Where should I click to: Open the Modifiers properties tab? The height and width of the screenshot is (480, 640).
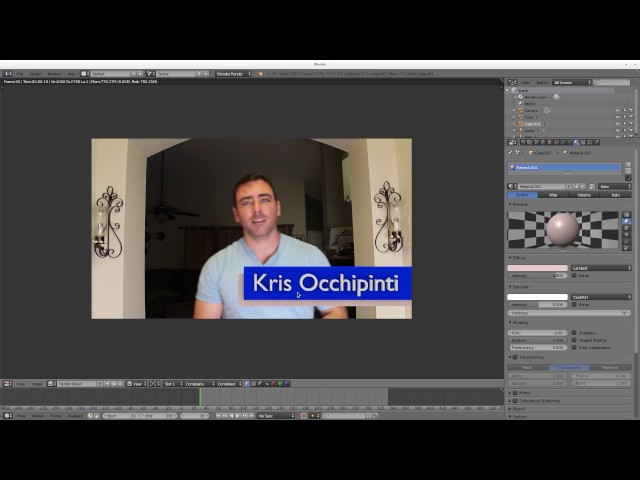(563, 142)
